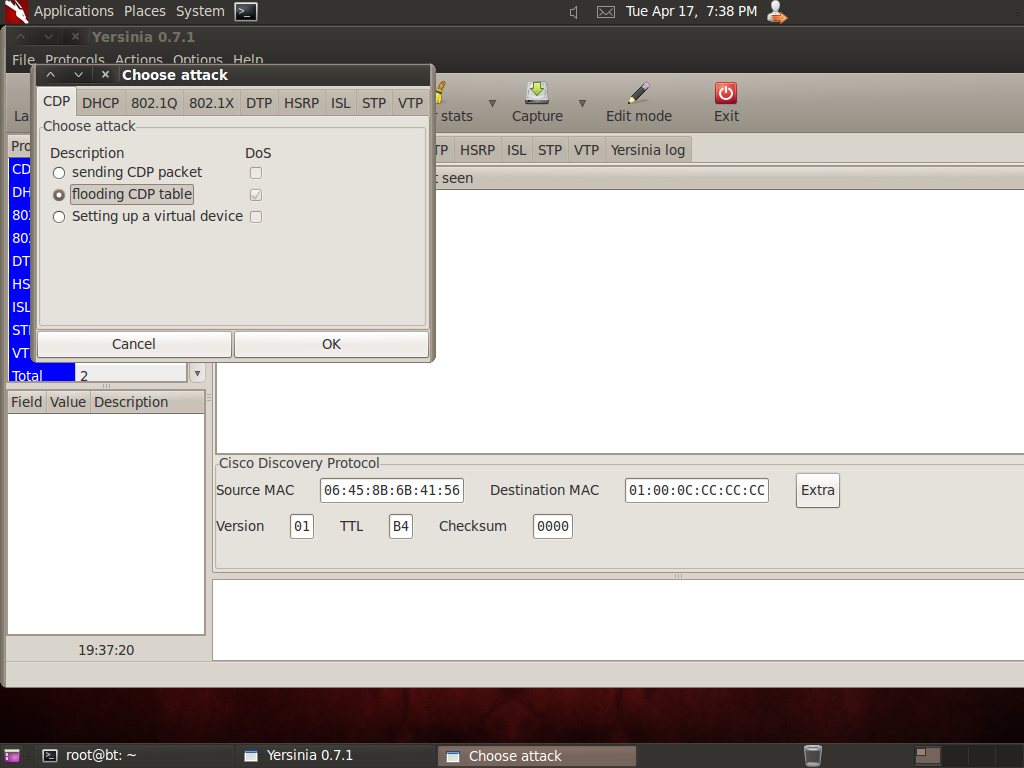This screenshot has width=1024, height=768.
Task: Open ISL tab in Yersinia main window
Action: point(517,150)
